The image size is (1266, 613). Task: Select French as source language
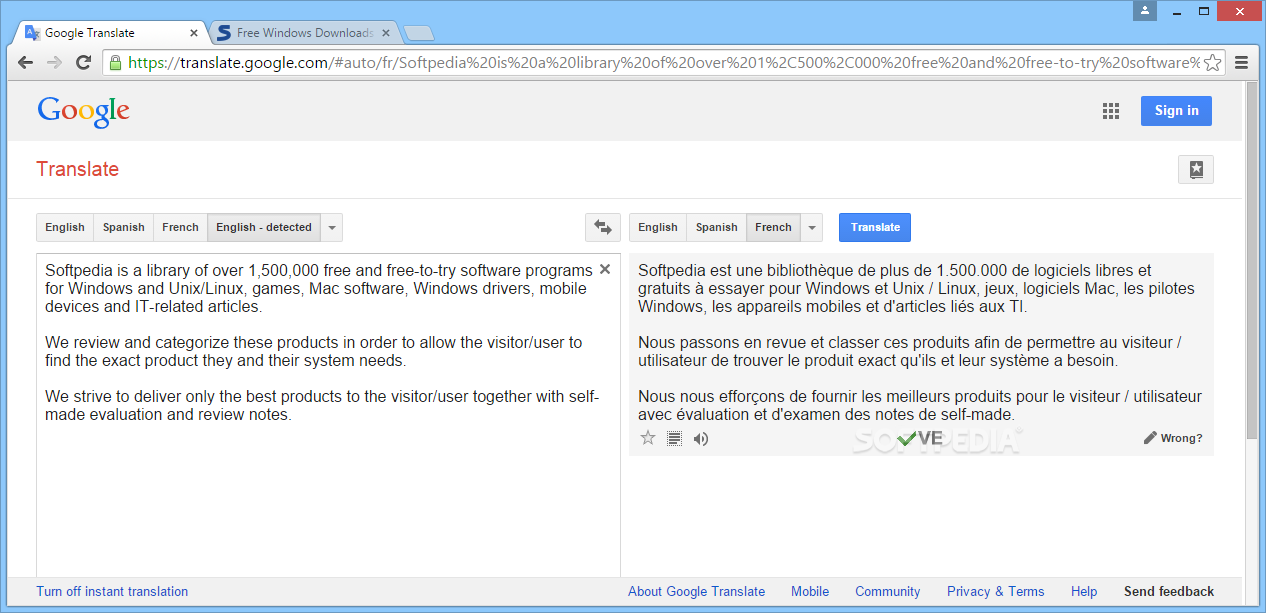click(x=181, y=227)
